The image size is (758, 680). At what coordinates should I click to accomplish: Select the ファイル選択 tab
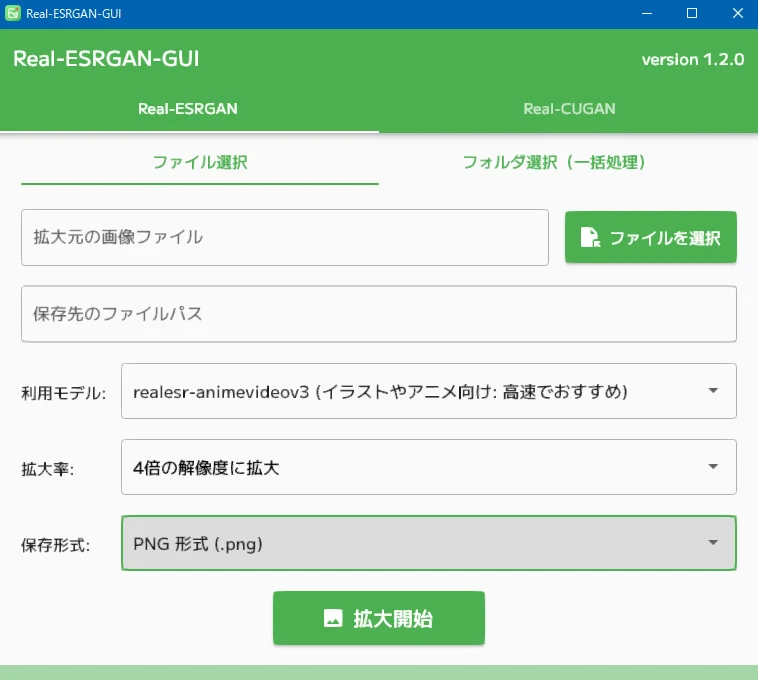pyautogui.click(x=200, y=162)
